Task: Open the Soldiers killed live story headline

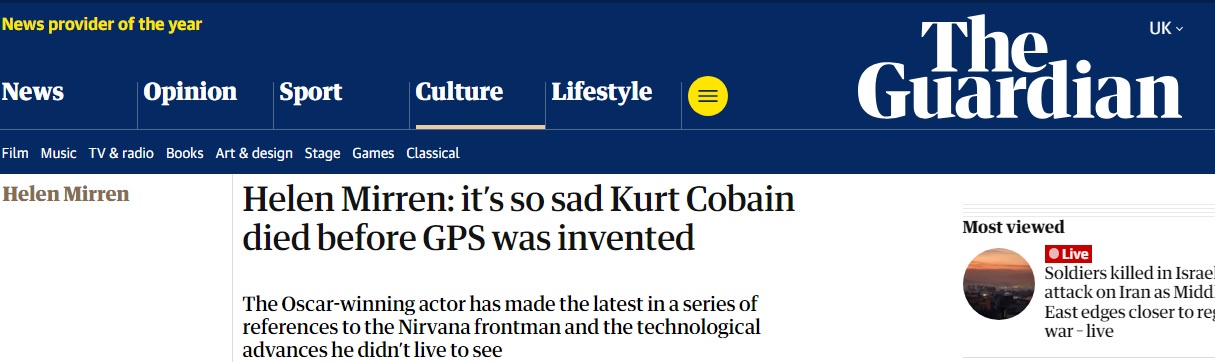Action: [x=1130, y=302]
